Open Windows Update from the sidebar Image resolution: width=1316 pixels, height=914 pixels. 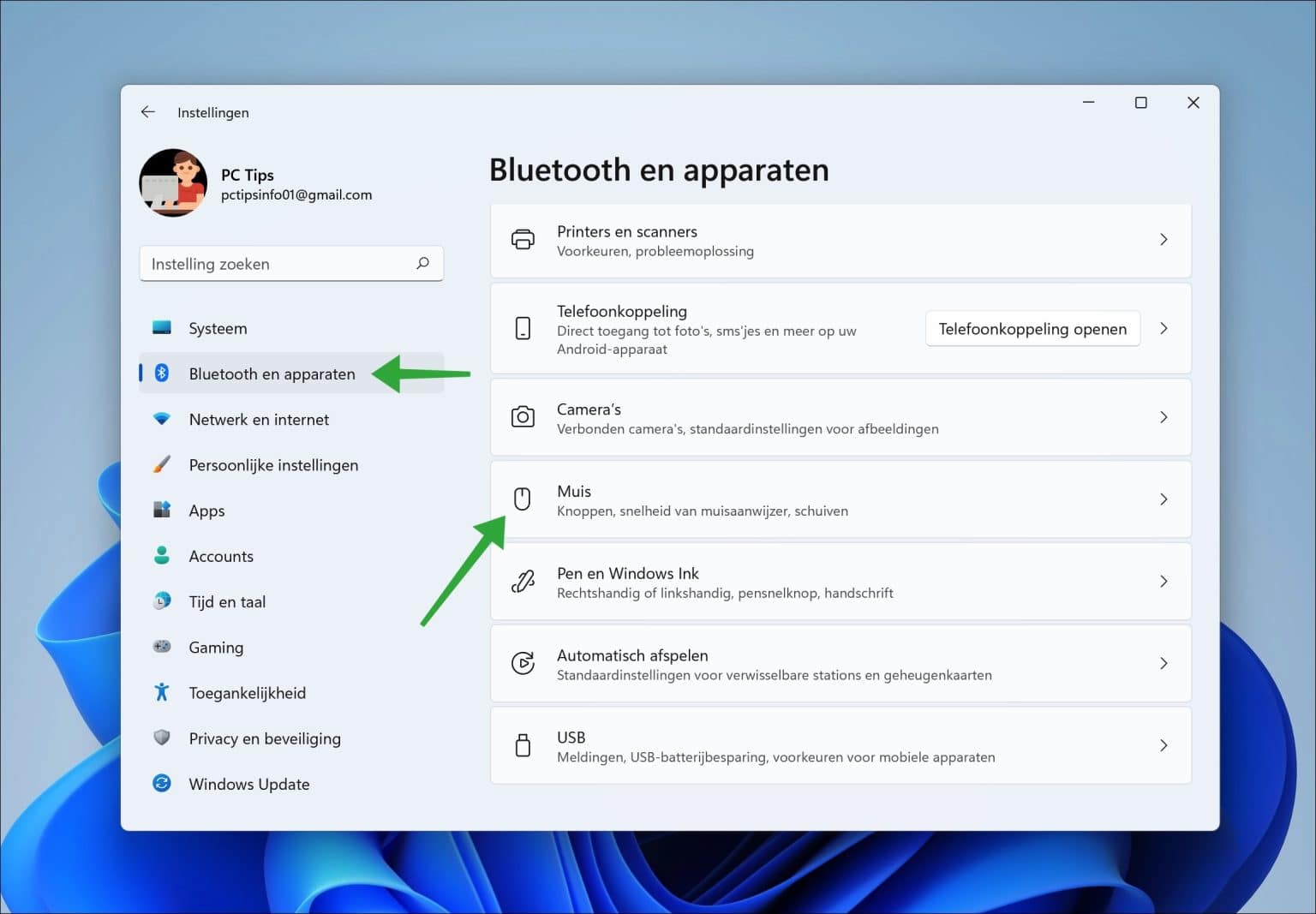pyautogui.click(x=248, y=783)
